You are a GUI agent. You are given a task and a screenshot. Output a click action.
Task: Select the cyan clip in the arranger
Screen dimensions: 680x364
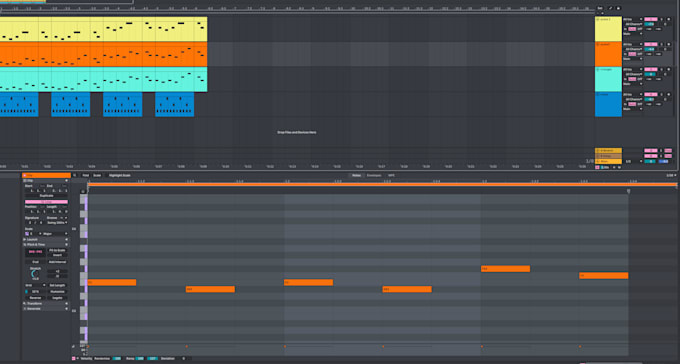104,79
